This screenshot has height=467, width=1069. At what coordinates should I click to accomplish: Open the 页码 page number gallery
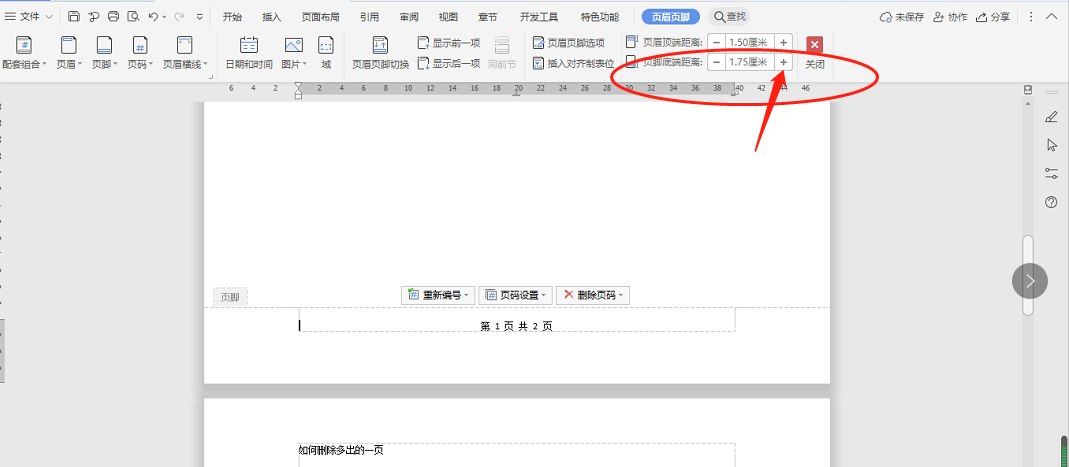click(140, 54)
